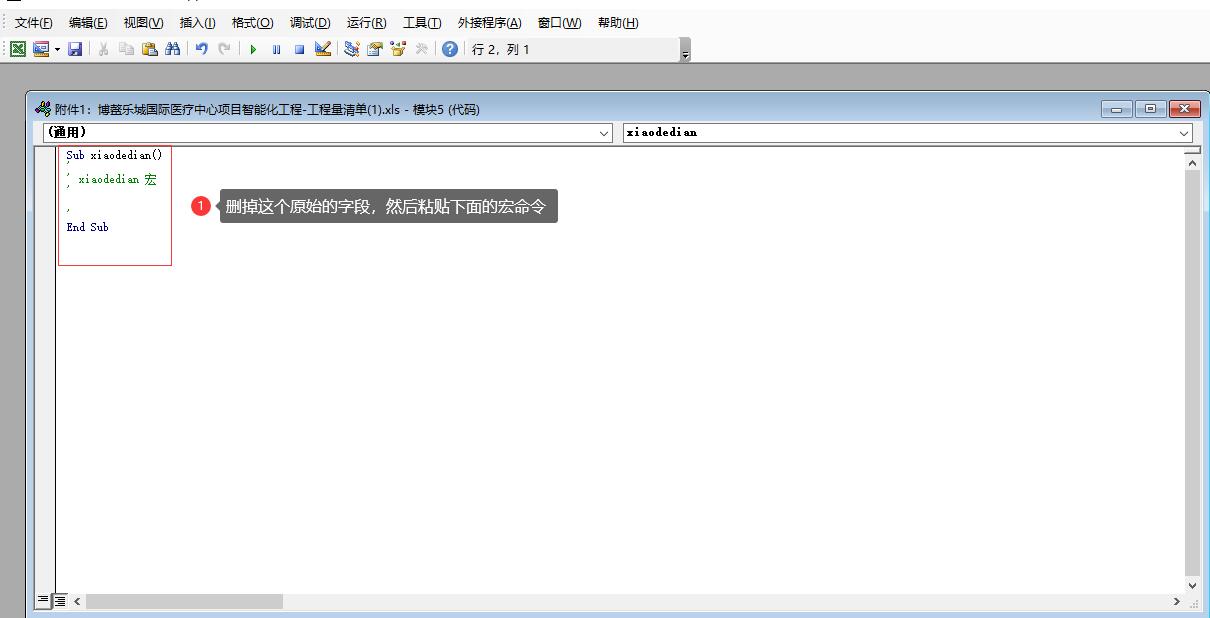Run the macro with the green play icon
The height and width of the screenshot is (618, 1210).
pos(253,49)
